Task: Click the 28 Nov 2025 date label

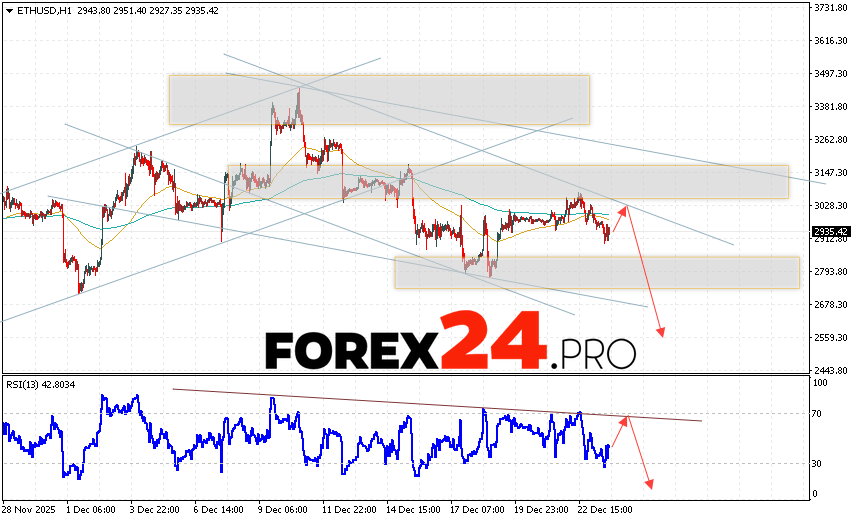Action: click(29, 509)
